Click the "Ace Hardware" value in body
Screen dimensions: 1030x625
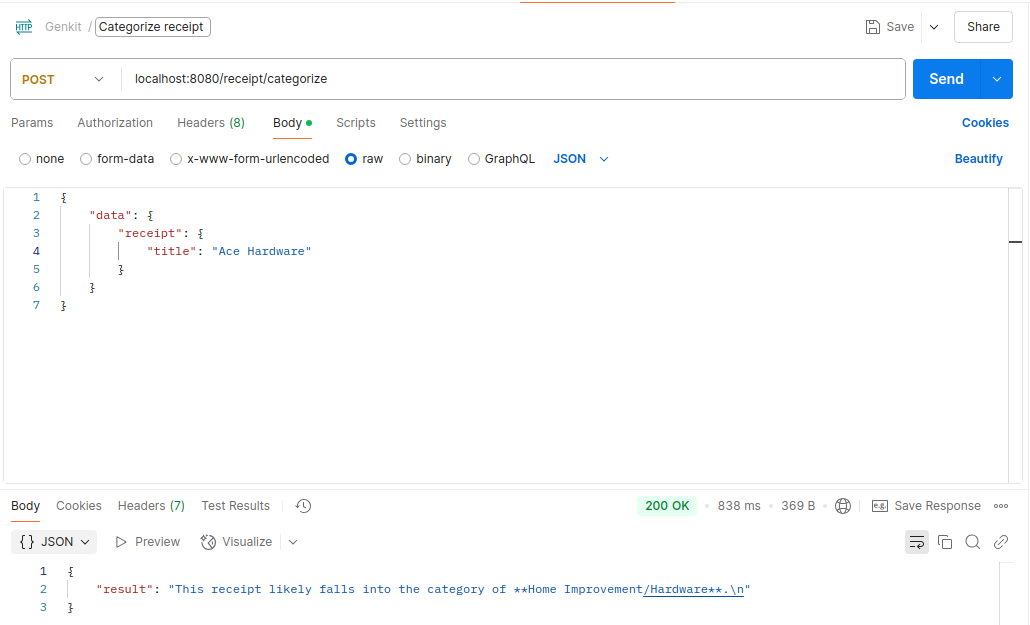pos(261,251)
